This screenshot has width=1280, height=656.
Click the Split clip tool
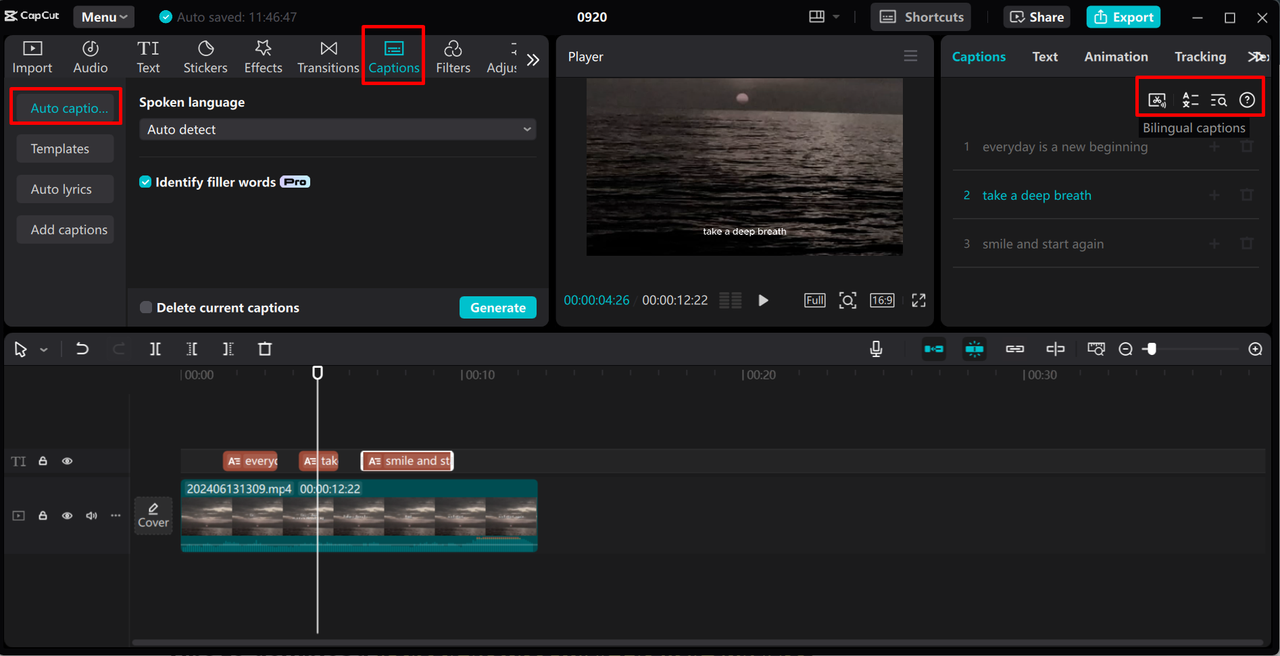click(155, 349)
